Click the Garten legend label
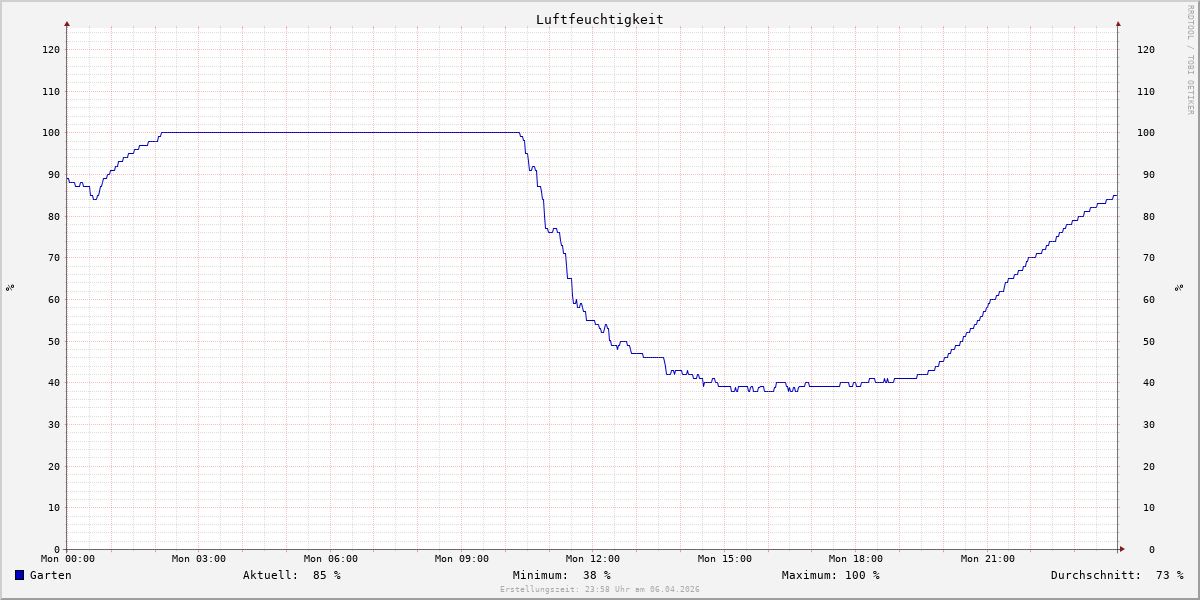 pyautogui.click(x=50, y=575)
